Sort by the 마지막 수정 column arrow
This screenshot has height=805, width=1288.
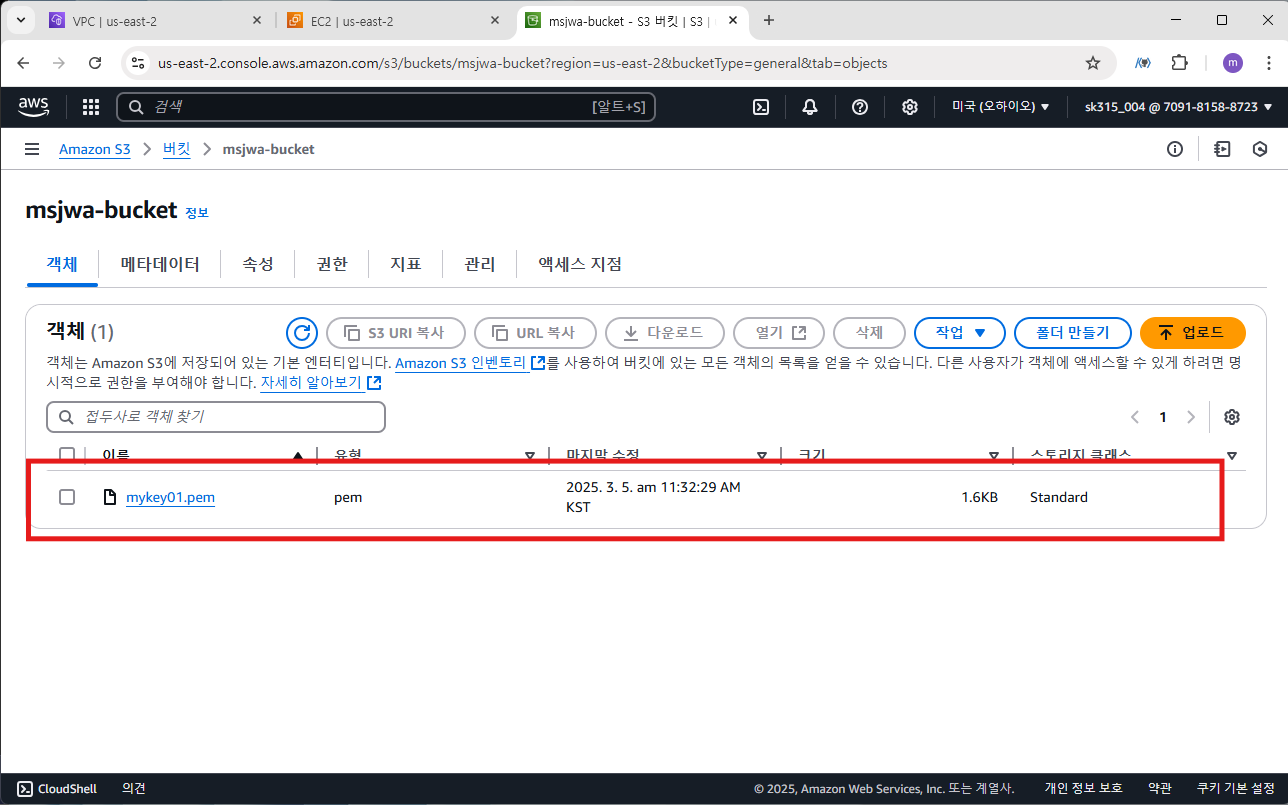point(762,456)
